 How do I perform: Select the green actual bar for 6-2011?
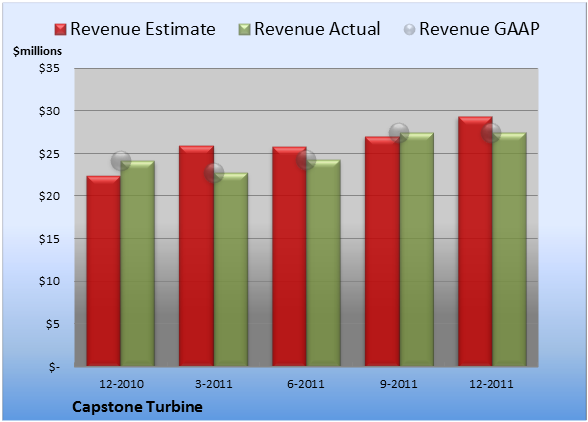pos(324,263)
